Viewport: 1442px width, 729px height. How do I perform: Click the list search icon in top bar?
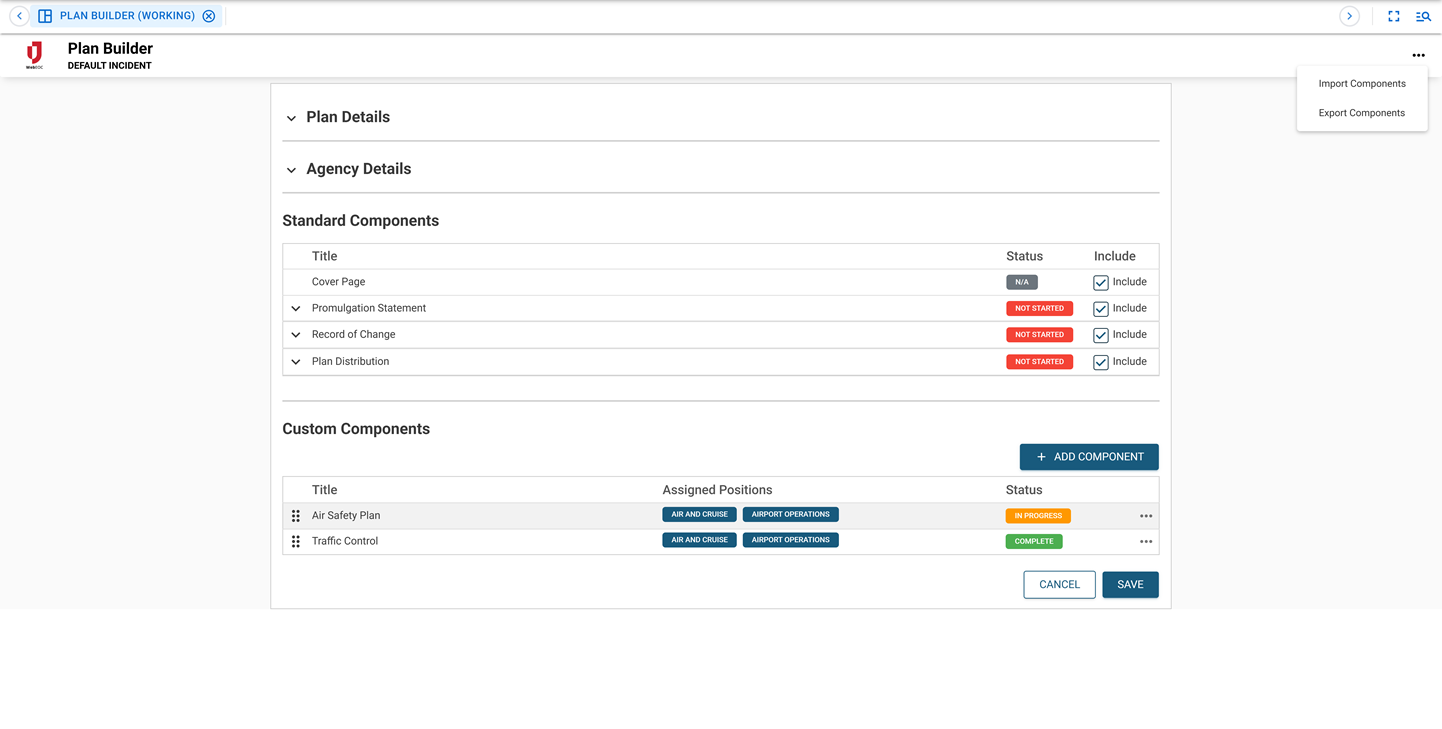tap(1423, 16)
